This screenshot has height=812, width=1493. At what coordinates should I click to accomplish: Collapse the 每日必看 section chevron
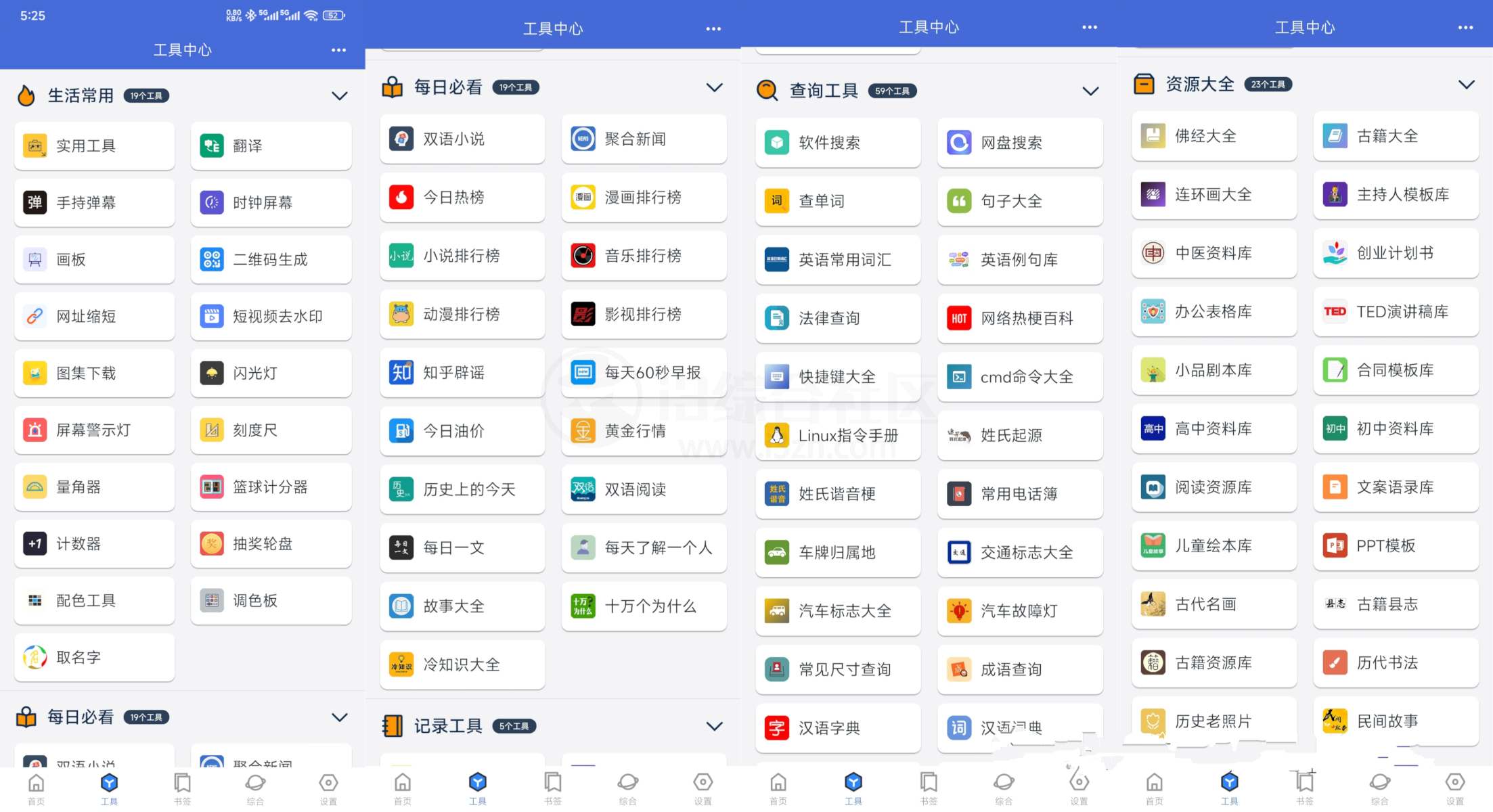715,87
